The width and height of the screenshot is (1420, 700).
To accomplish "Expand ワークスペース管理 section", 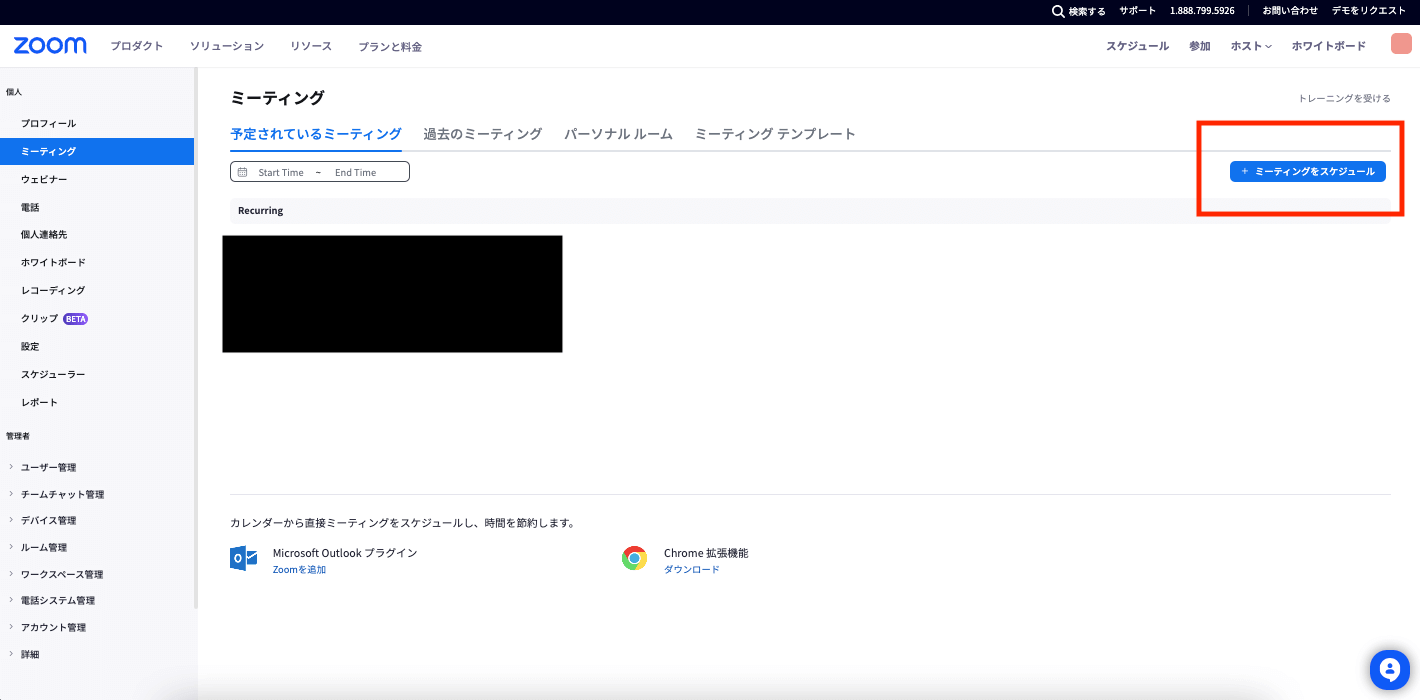I will tap(62, 574).
